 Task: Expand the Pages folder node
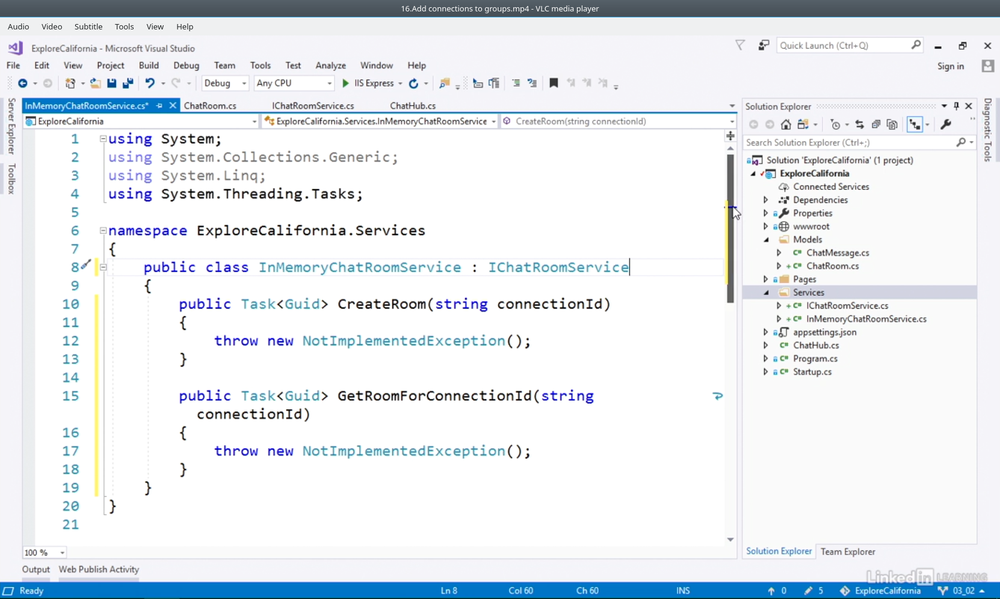pyautogui.click(x=766, y=279)
